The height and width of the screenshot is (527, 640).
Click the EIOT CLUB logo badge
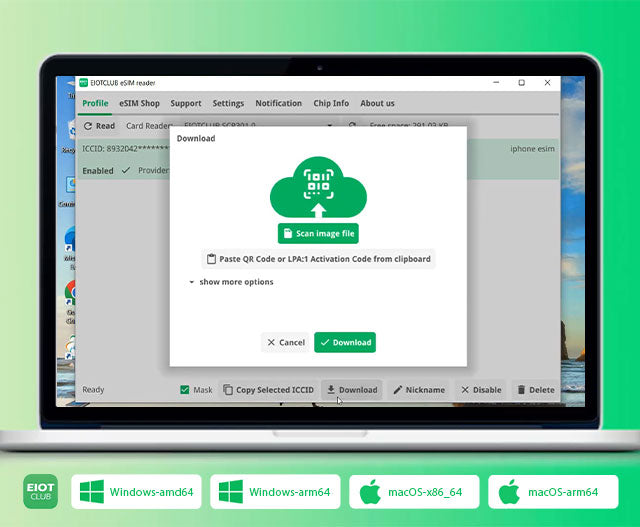[x=40, y=492]
